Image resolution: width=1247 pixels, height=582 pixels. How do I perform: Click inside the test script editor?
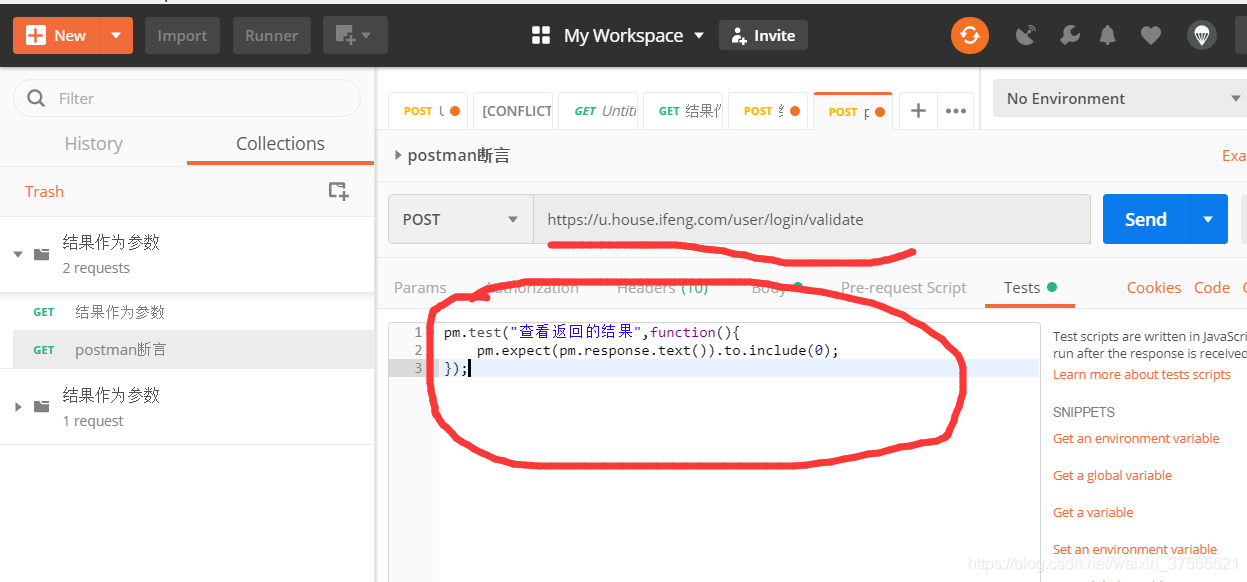(x=740, y=450)
